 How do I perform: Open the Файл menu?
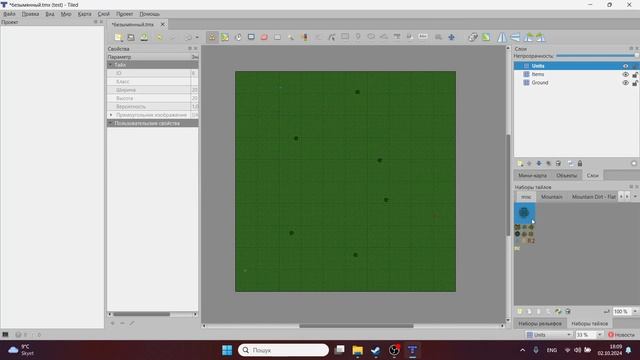point(9,14)
